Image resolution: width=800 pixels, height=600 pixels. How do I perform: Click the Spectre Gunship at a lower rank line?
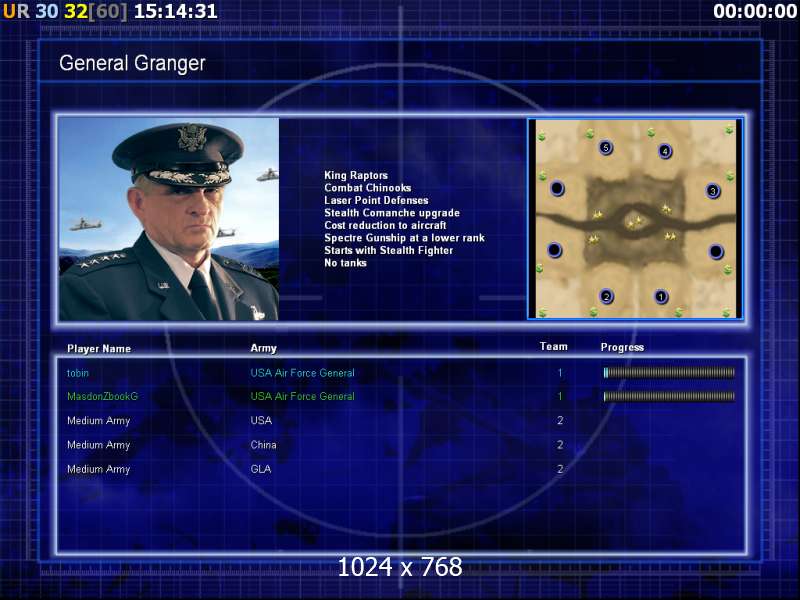(x=405, y=238)
